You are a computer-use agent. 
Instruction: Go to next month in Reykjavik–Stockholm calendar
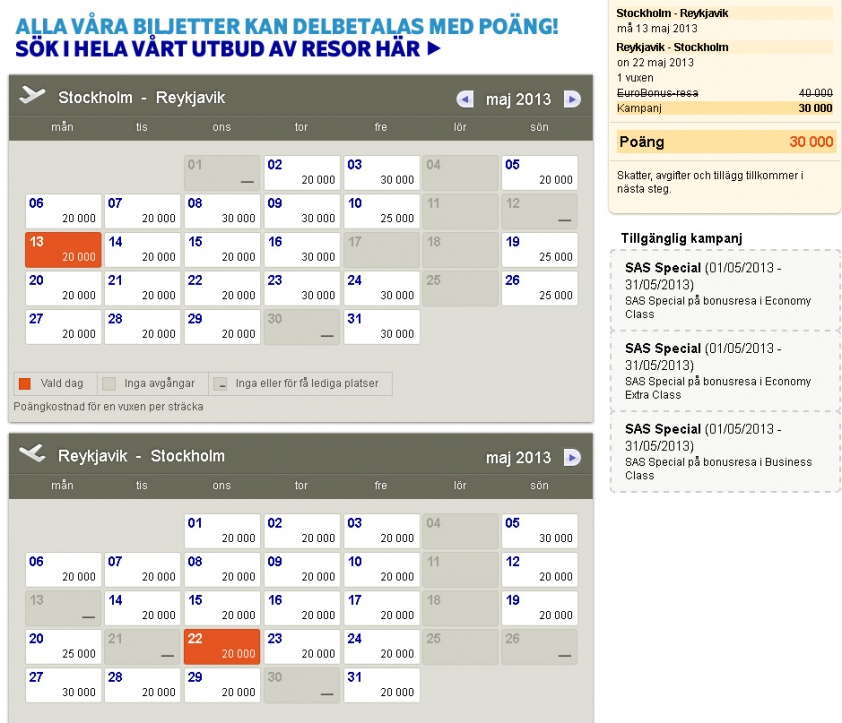(x=572, y=457)
